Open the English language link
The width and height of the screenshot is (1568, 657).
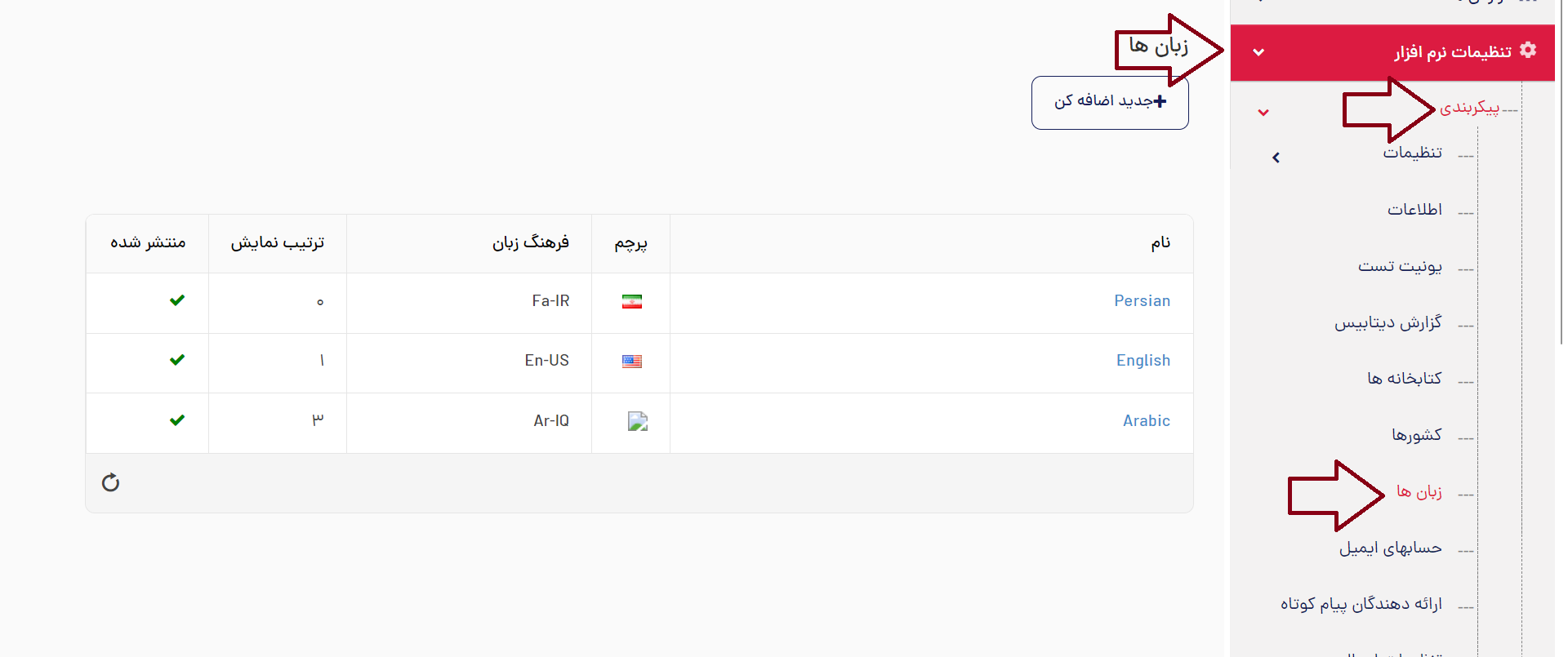click(1143, 360)
